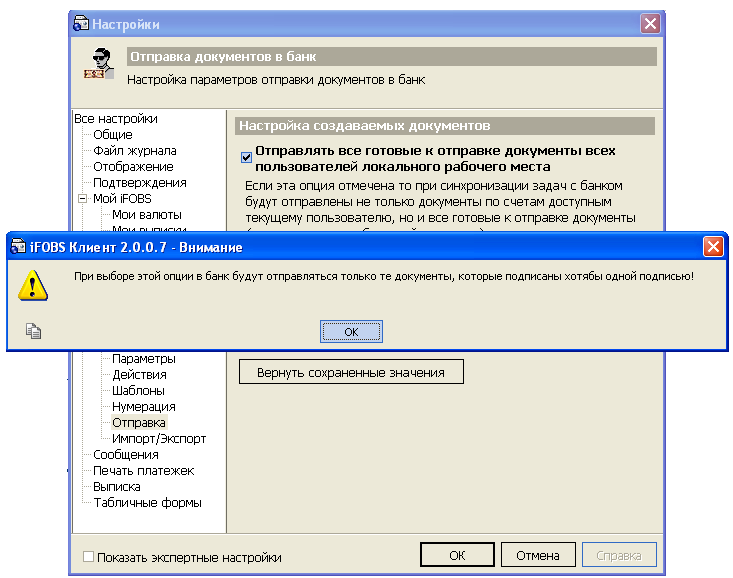
Task: Select 'Все настройки' tree root
Action: (116, 119)
